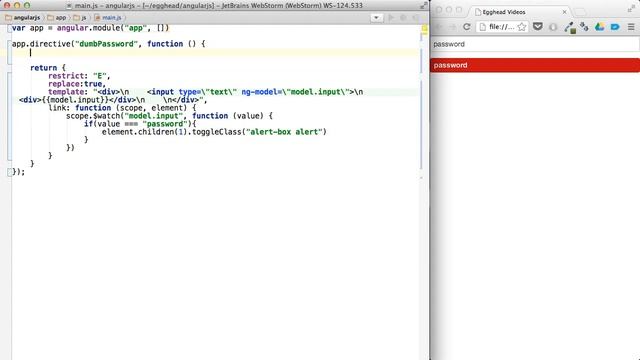Reload the page in Chrome
Screen dimensions: 640x360
[467, 27]
